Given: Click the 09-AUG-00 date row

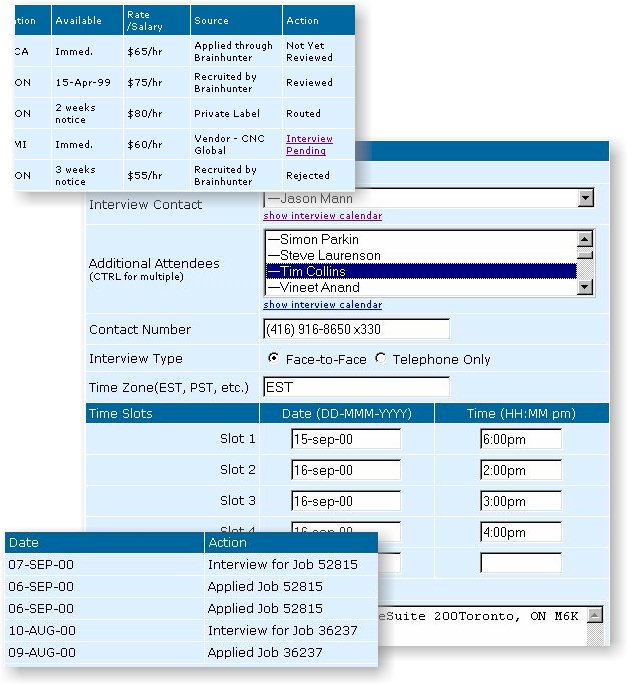Looking at the screenshot, I should 104,653.
